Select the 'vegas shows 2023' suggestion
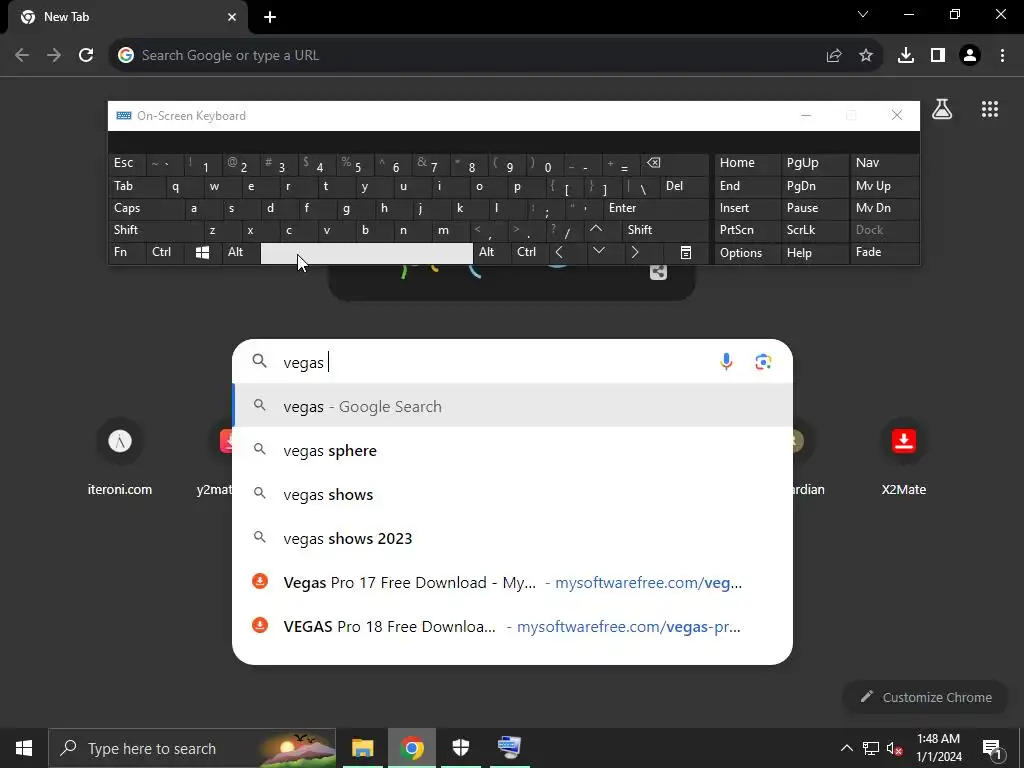Screen dimensions: 1024x768 [x=513, y=538]
